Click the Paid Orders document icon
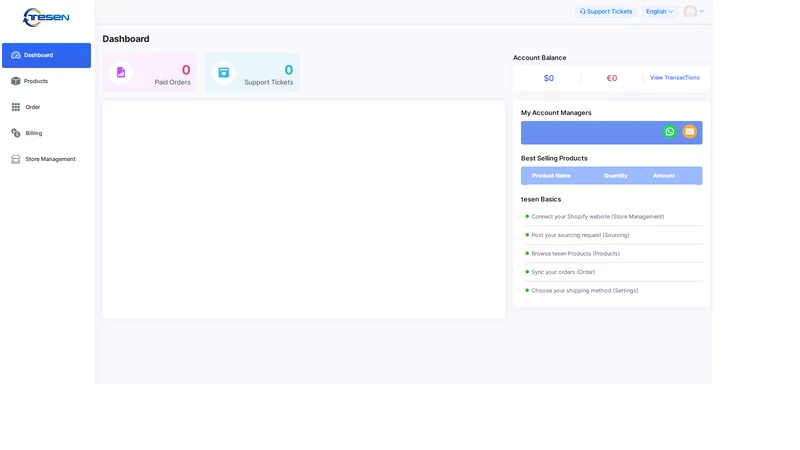This screenshot has height=450, width=800. click(121, 72)
